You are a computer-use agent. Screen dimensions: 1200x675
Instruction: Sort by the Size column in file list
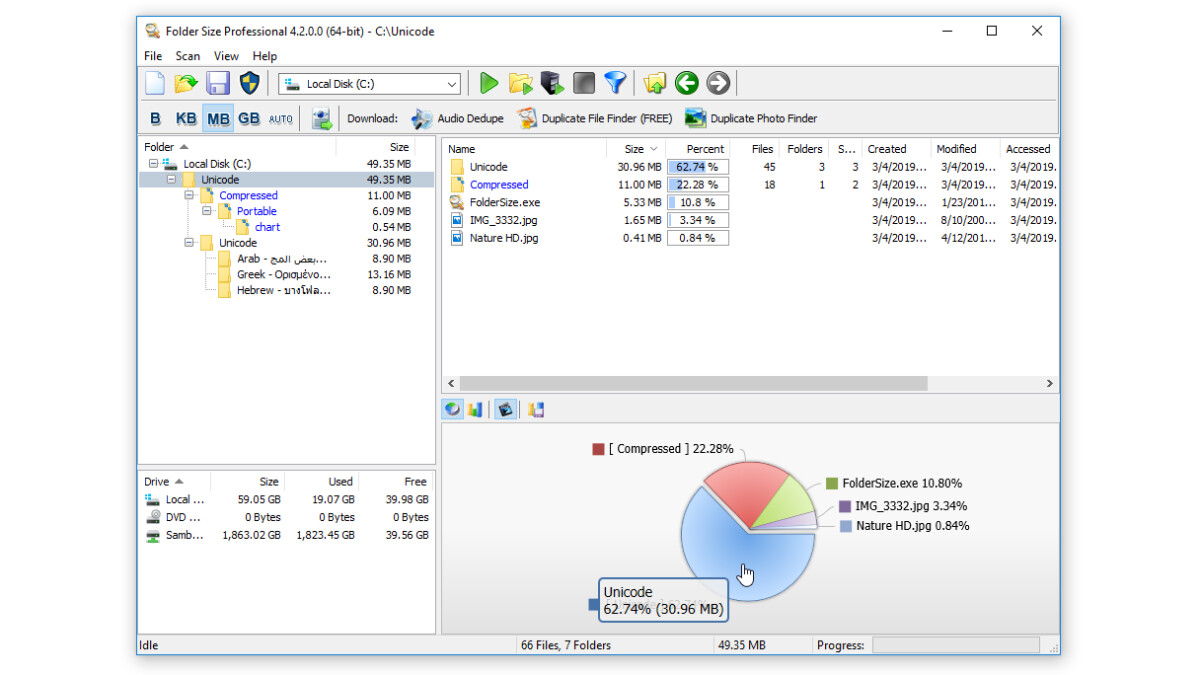coord(634,149)
